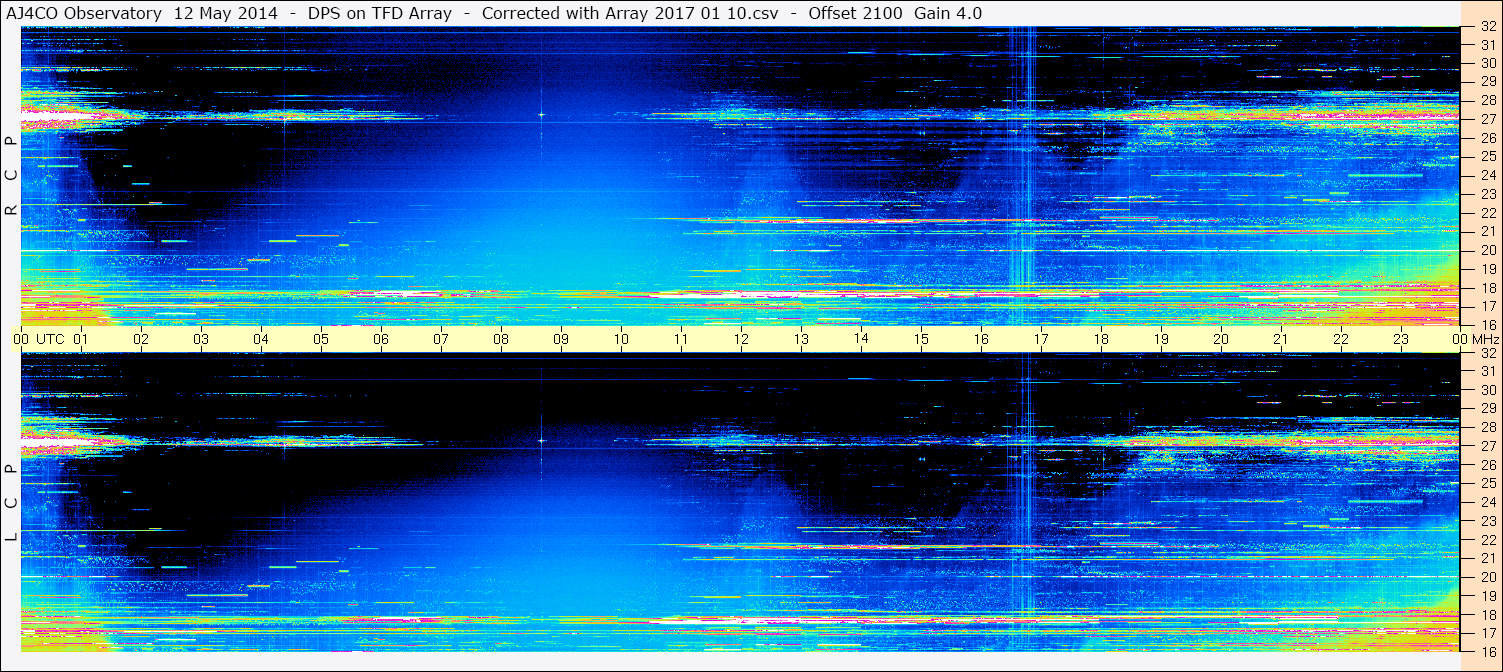Image resolution: width=1503 pixels, height=672 pixels.
Task: Select the 22 hour mark on time axis
Action: [1341, 339]
